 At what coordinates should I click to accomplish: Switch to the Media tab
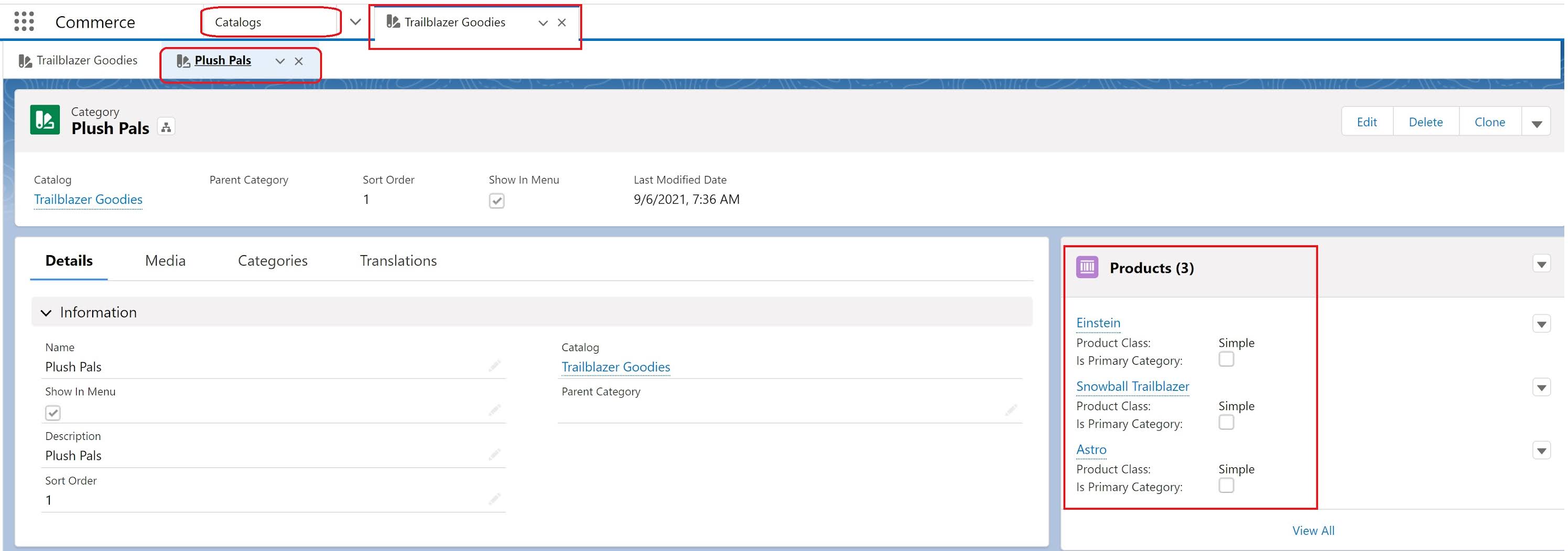[x=165, y=261]
